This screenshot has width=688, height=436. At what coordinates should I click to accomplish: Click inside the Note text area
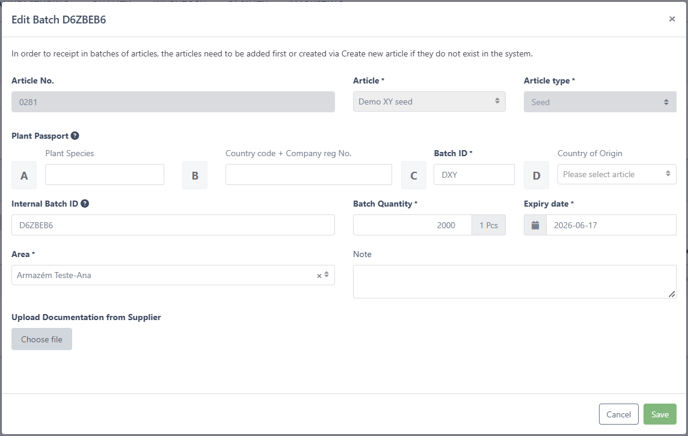[515, 282]
